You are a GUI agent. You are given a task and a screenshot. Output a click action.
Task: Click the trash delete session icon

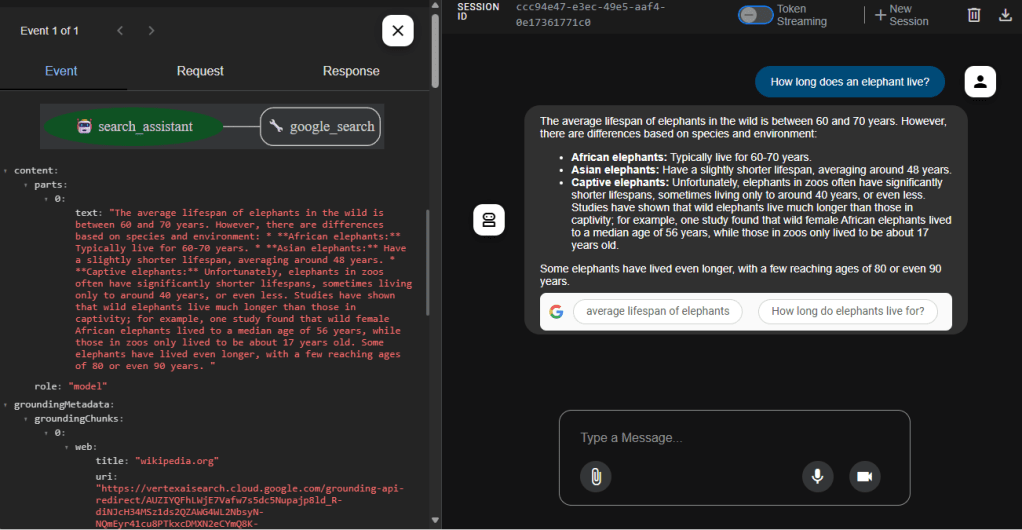[x=974, y=15]
